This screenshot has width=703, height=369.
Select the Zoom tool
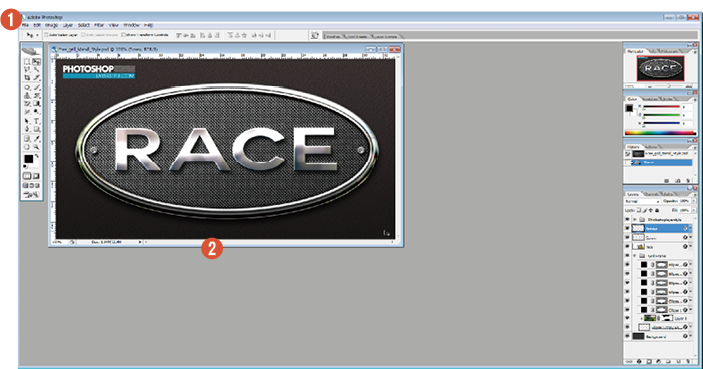[x=37, y=146]
